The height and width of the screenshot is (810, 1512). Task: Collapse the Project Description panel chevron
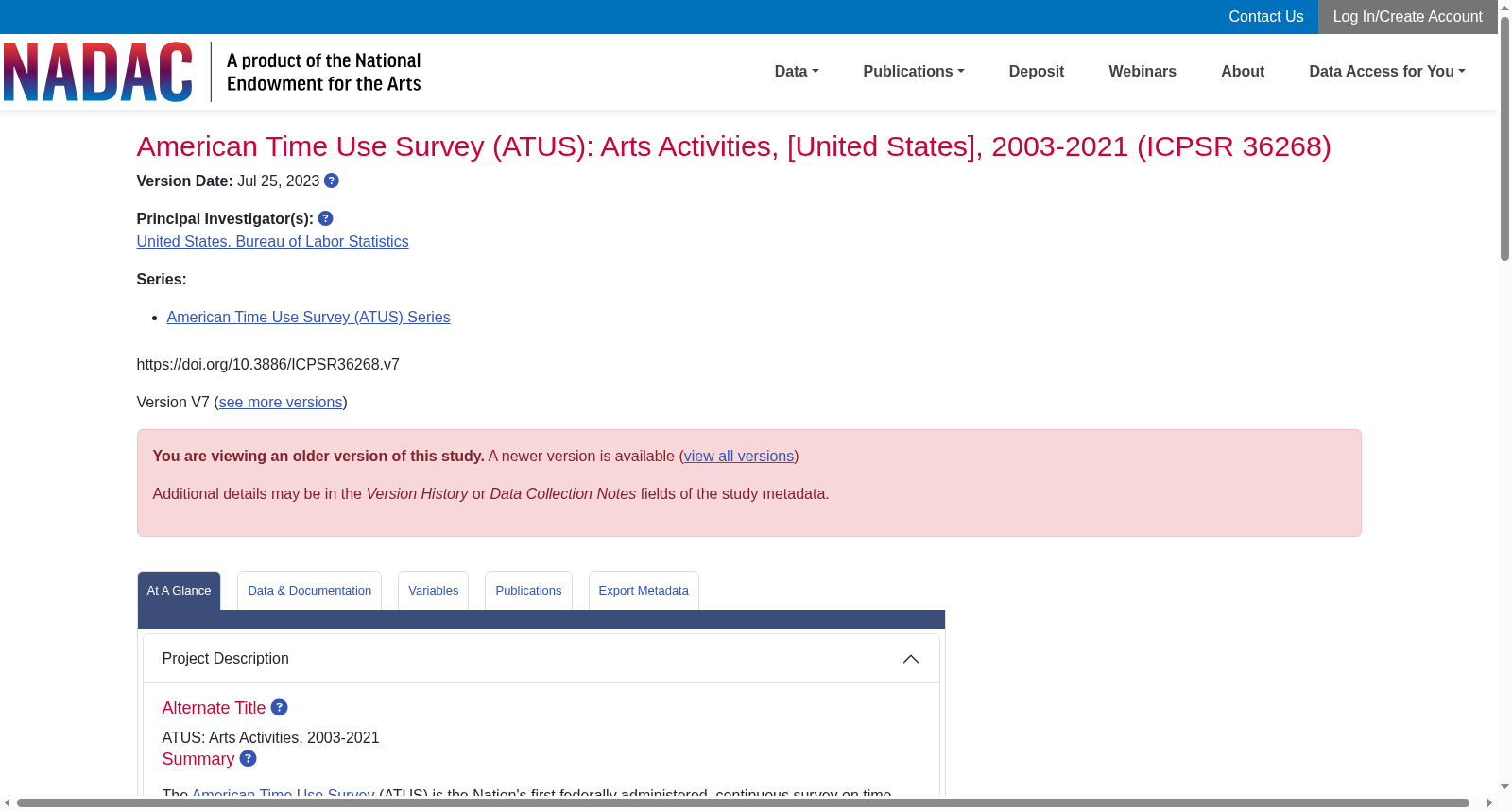[911, 659]
